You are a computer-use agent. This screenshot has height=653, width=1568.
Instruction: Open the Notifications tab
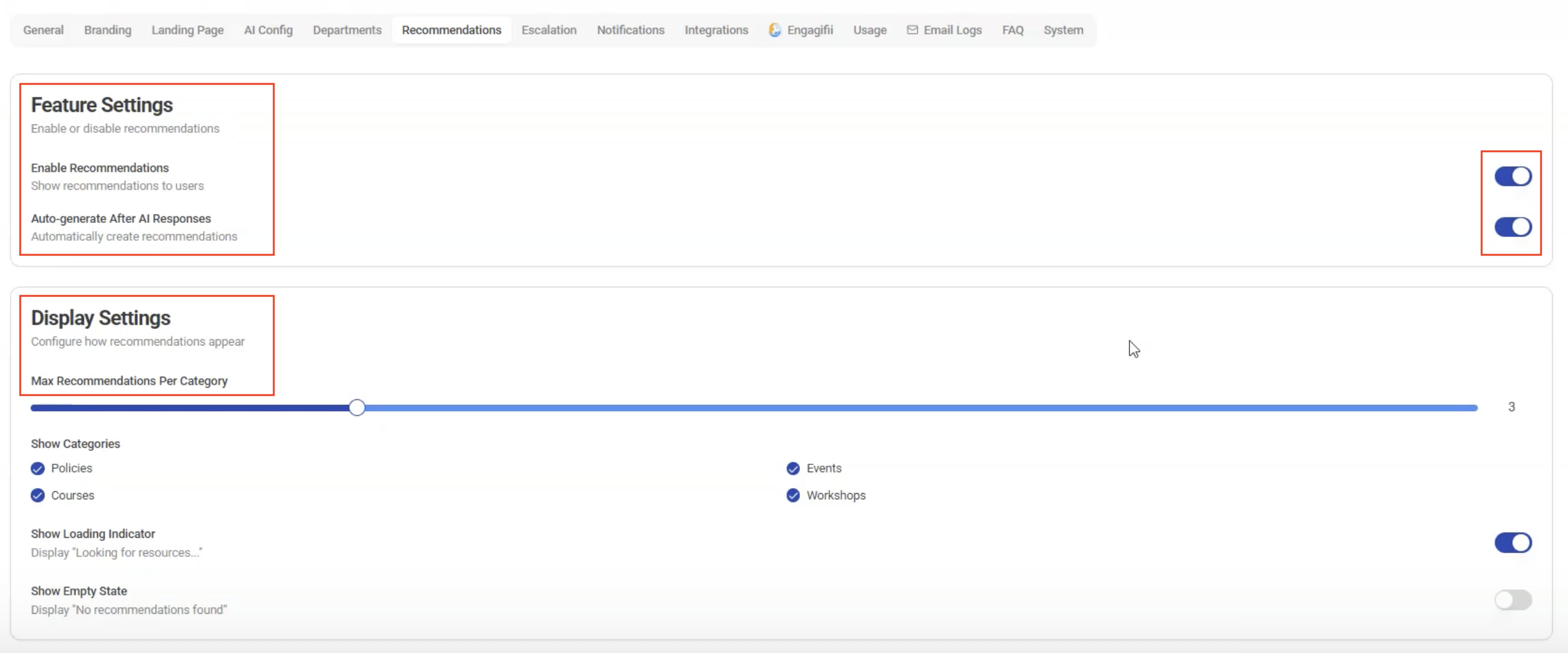tap(630, 30)
